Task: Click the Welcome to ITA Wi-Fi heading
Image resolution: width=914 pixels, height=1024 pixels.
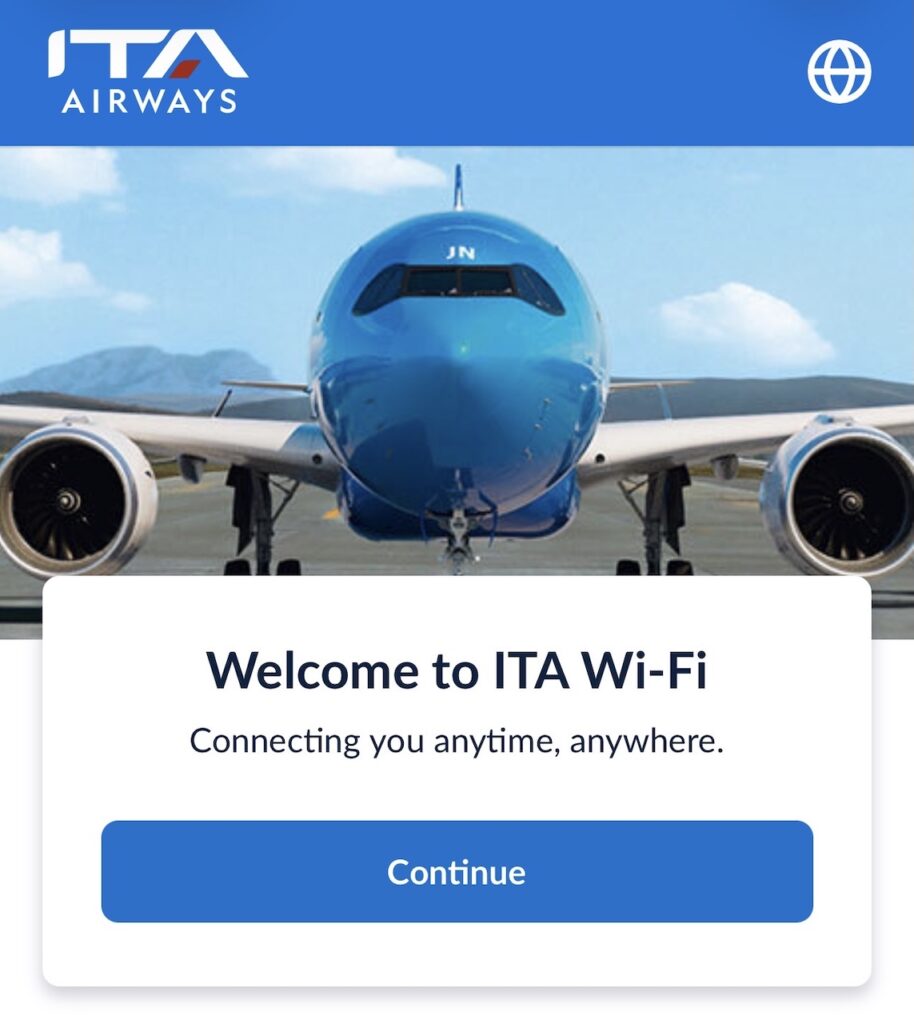Action: 457,670
